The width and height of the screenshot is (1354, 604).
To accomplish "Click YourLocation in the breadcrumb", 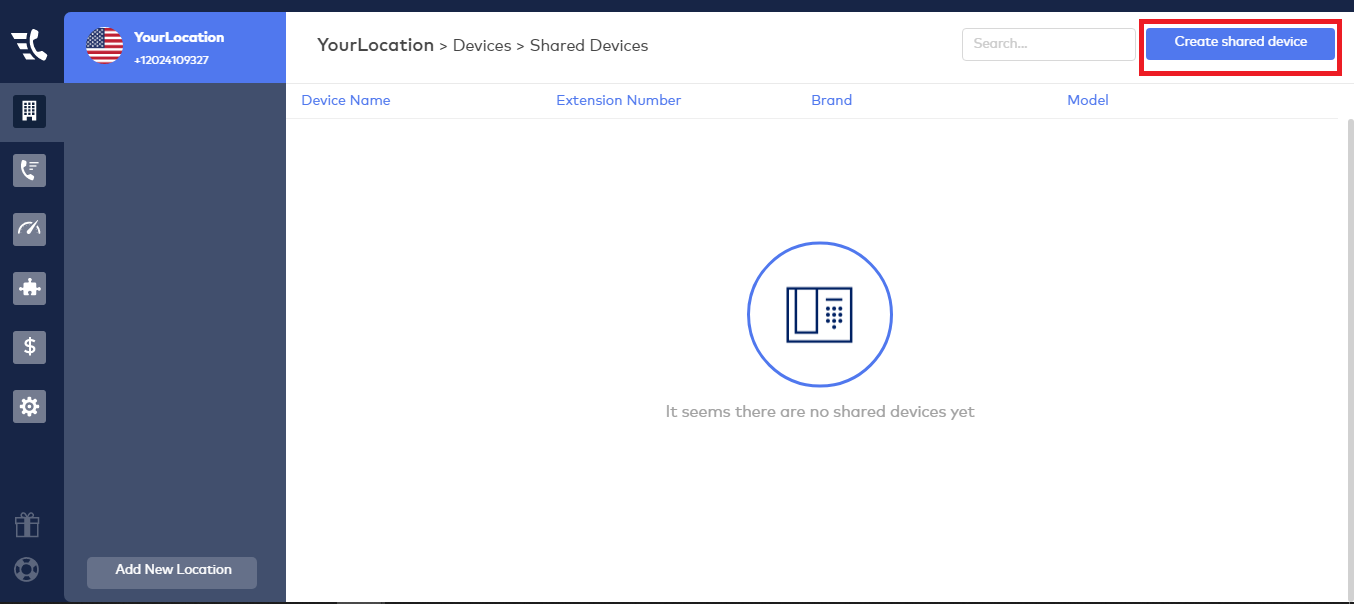I will coord(375,45).
